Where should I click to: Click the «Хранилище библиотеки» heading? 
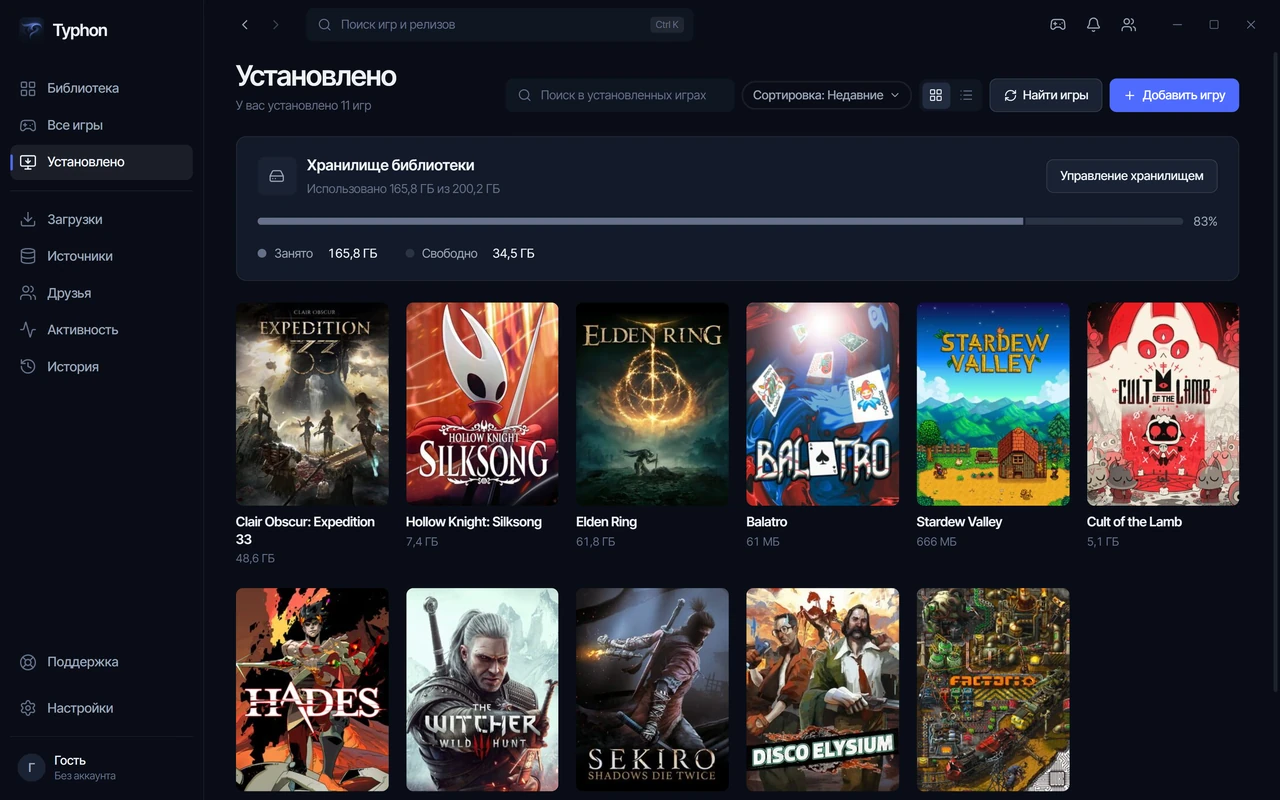(391, 166)
